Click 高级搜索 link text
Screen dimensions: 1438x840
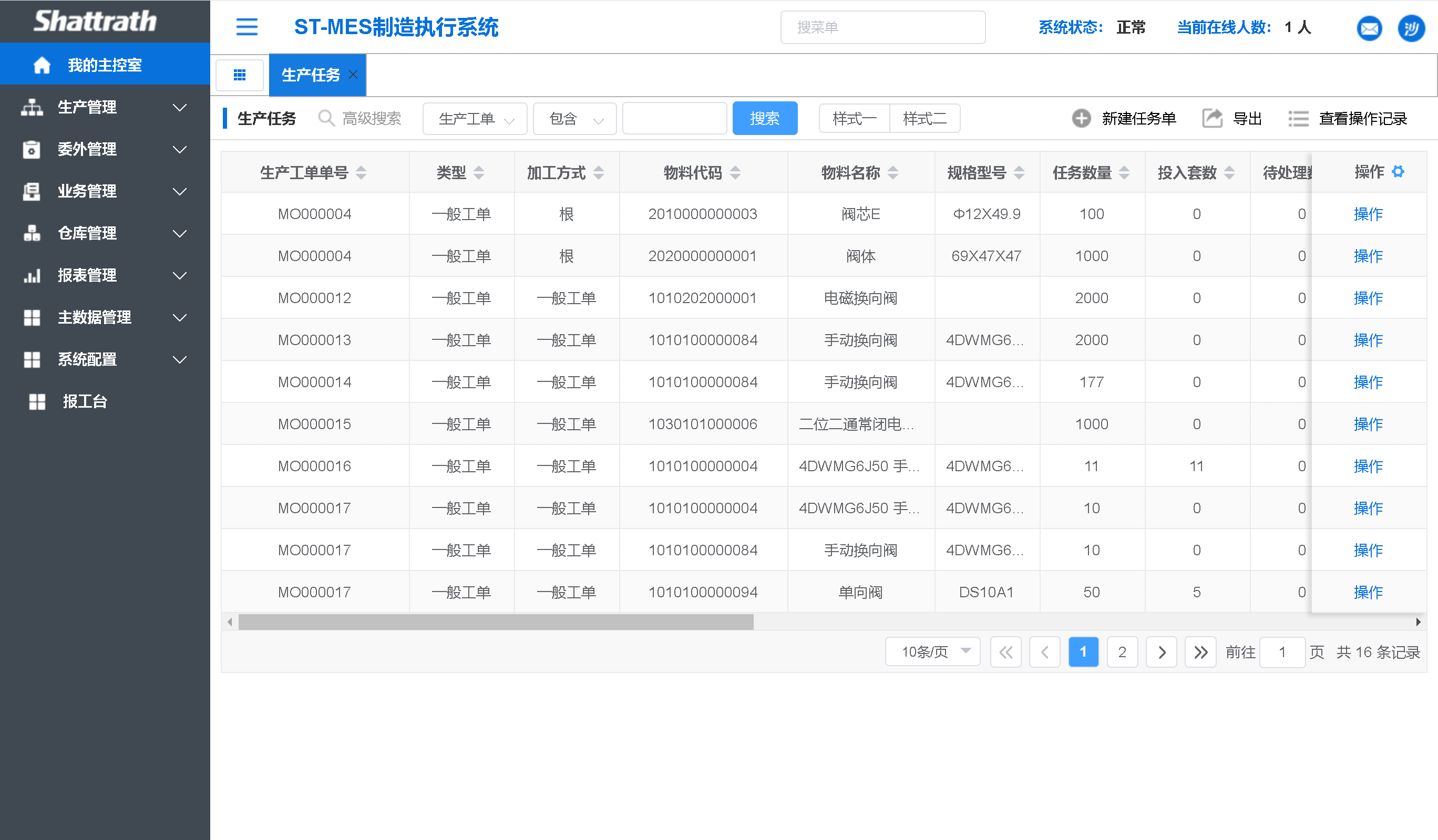pos(372,119)
